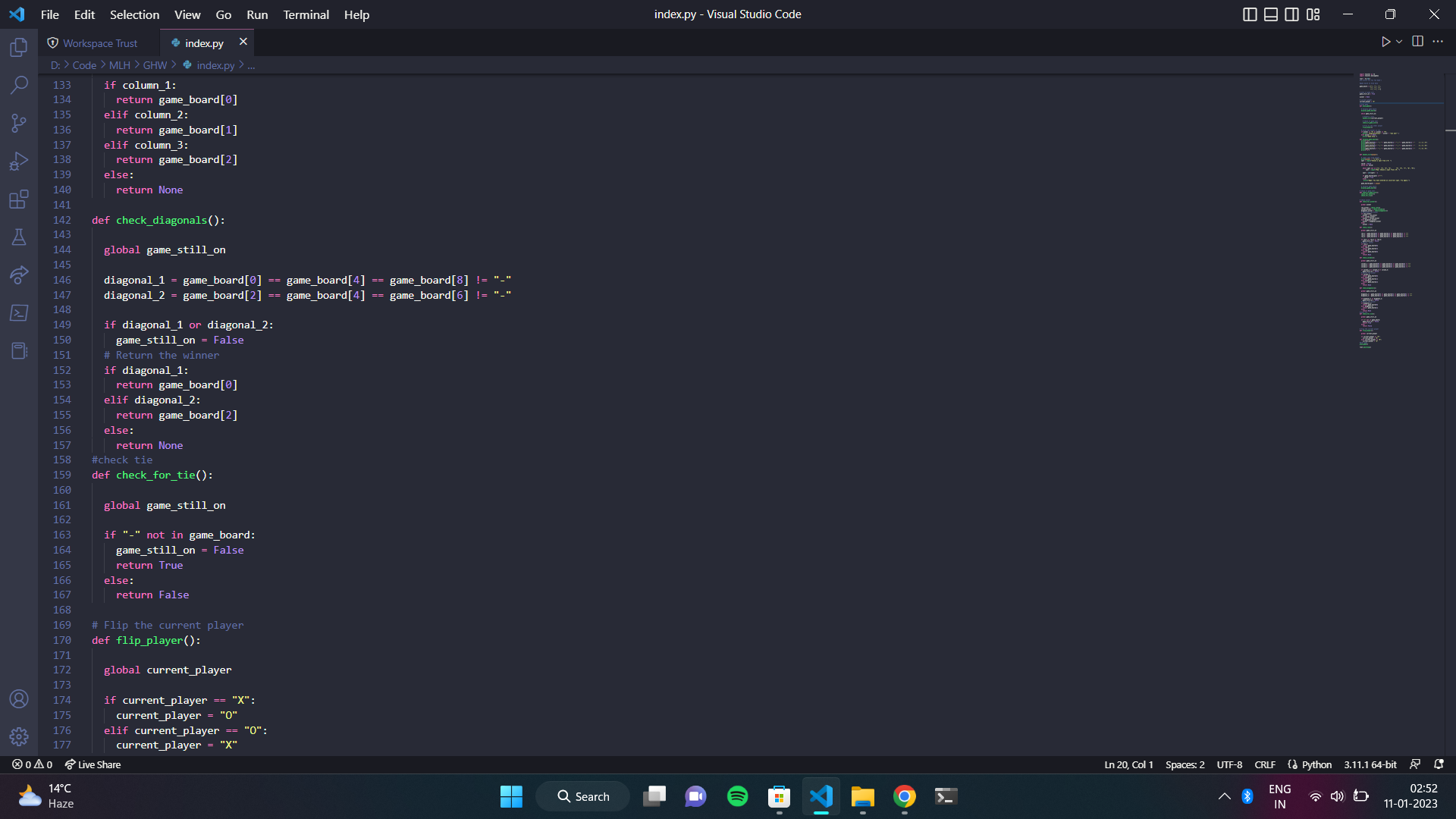Open the Source Control view

(19, 123)
